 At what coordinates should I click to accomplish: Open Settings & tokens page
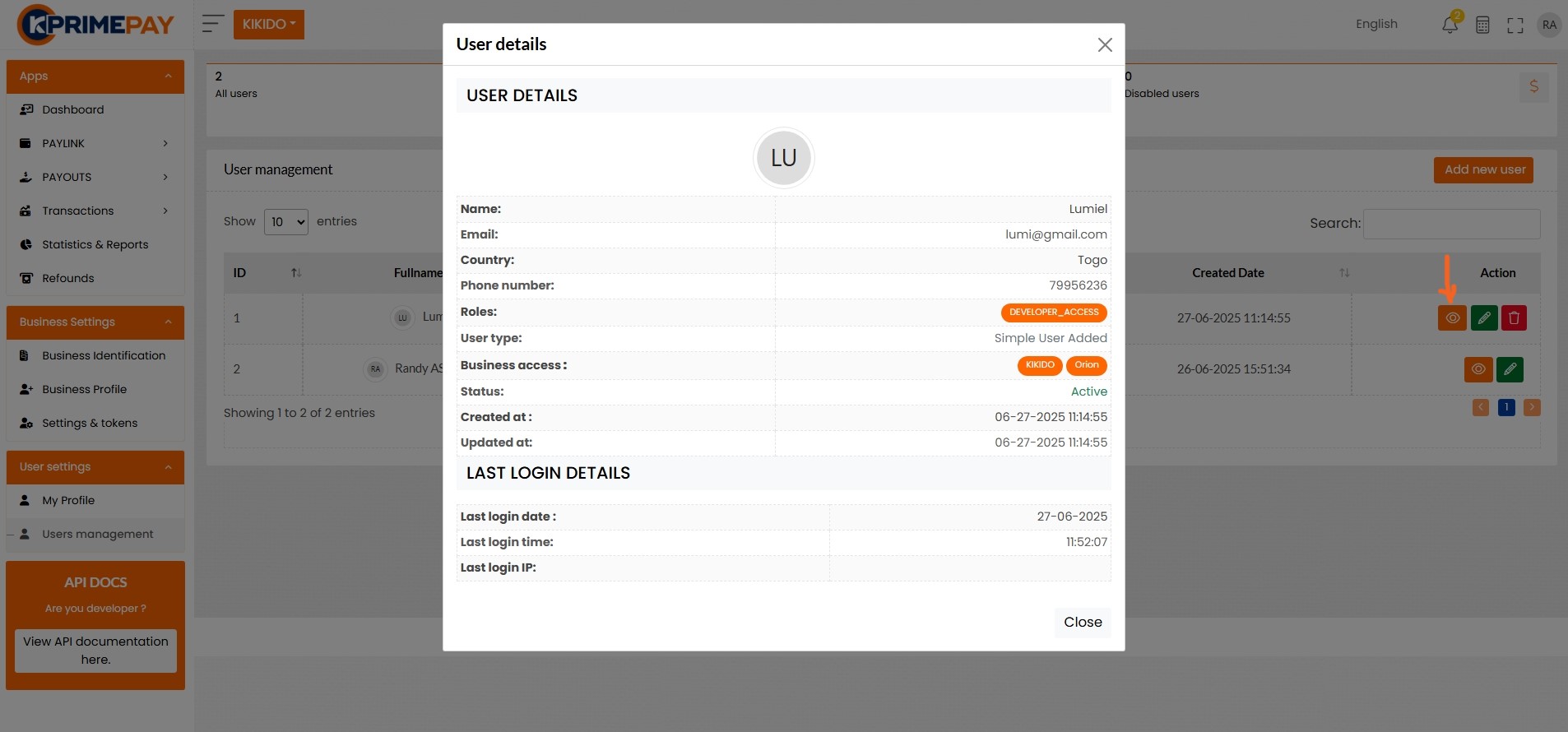point(95,423)
